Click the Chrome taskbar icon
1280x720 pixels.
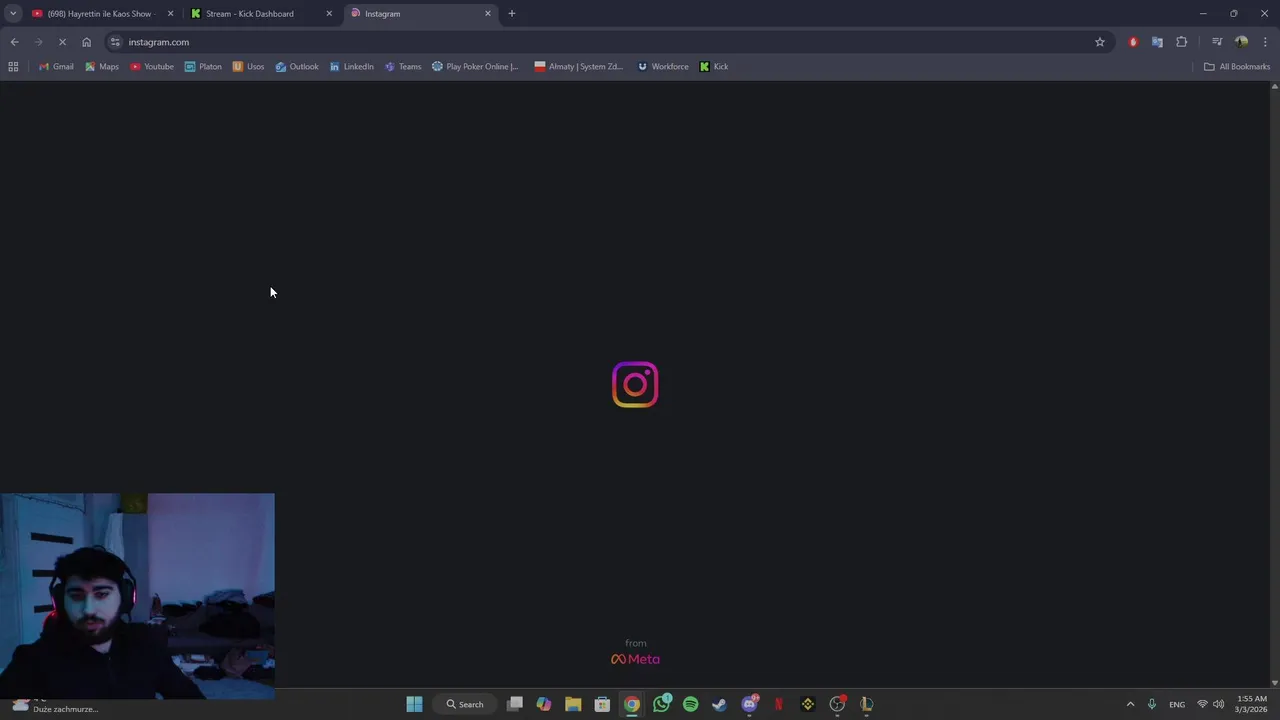(x=632, y=704)
